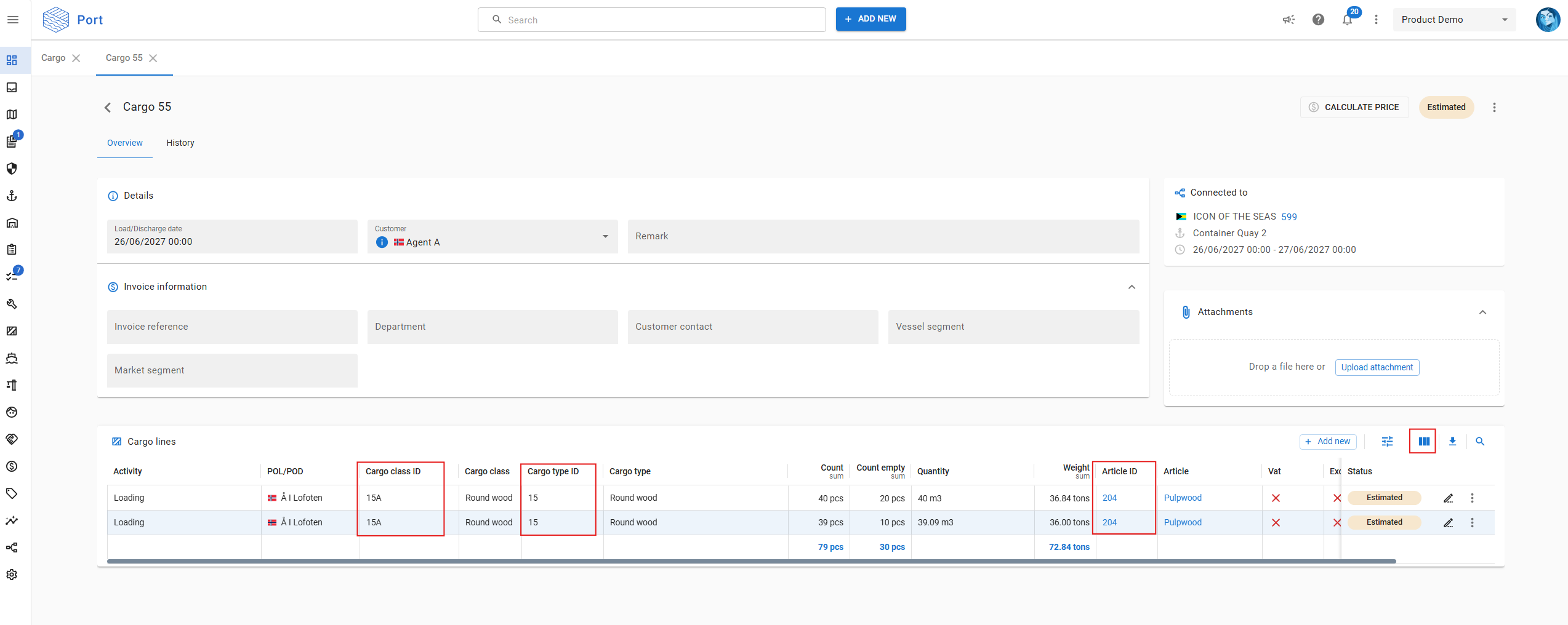Click the customer info icon beside Agent A
The image size is (1568, 625).
point(382,242)
